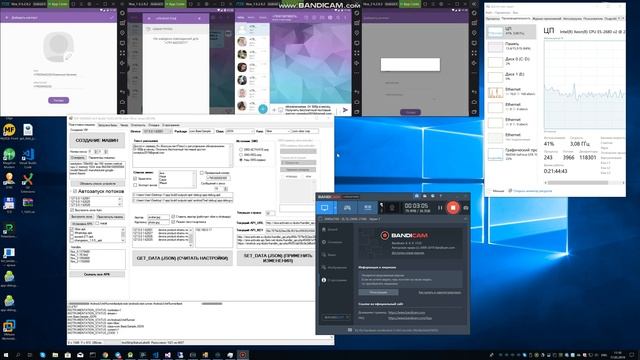Click Task Manager fewer details toggle
The height and width of the screenshot is (360, 640).
click(x=496, y=191)
